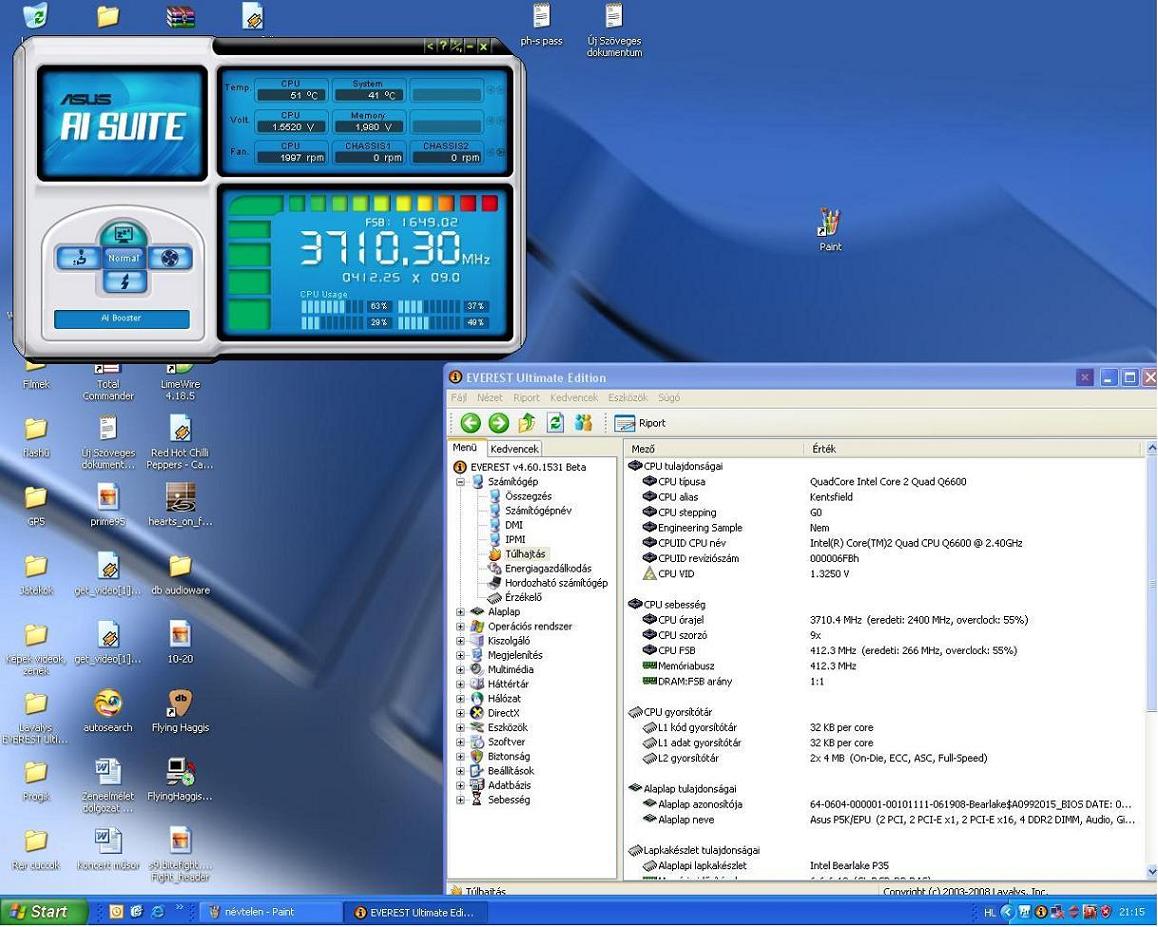Switch to névtelen - Paint in taskbar
This screenshot has height=927, width=1158.
[x=270, y=912]
